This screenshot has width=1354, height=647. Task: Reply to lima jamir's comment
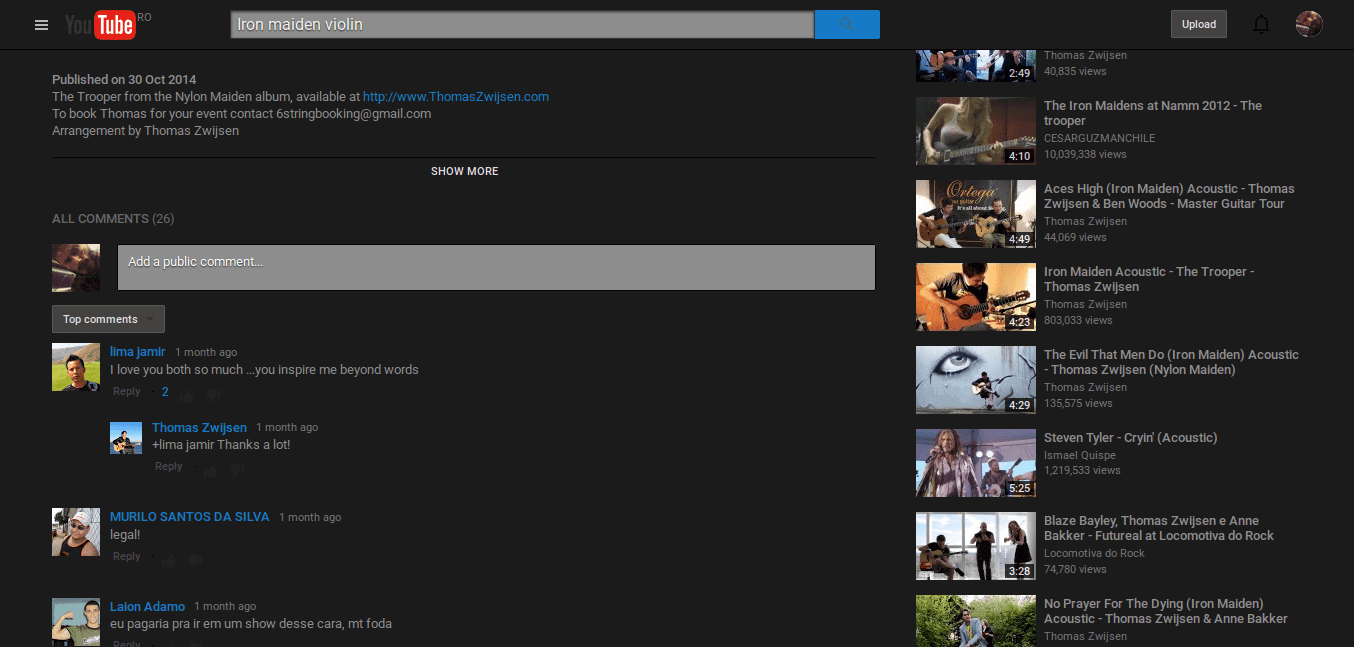click(x=127, y=392)
